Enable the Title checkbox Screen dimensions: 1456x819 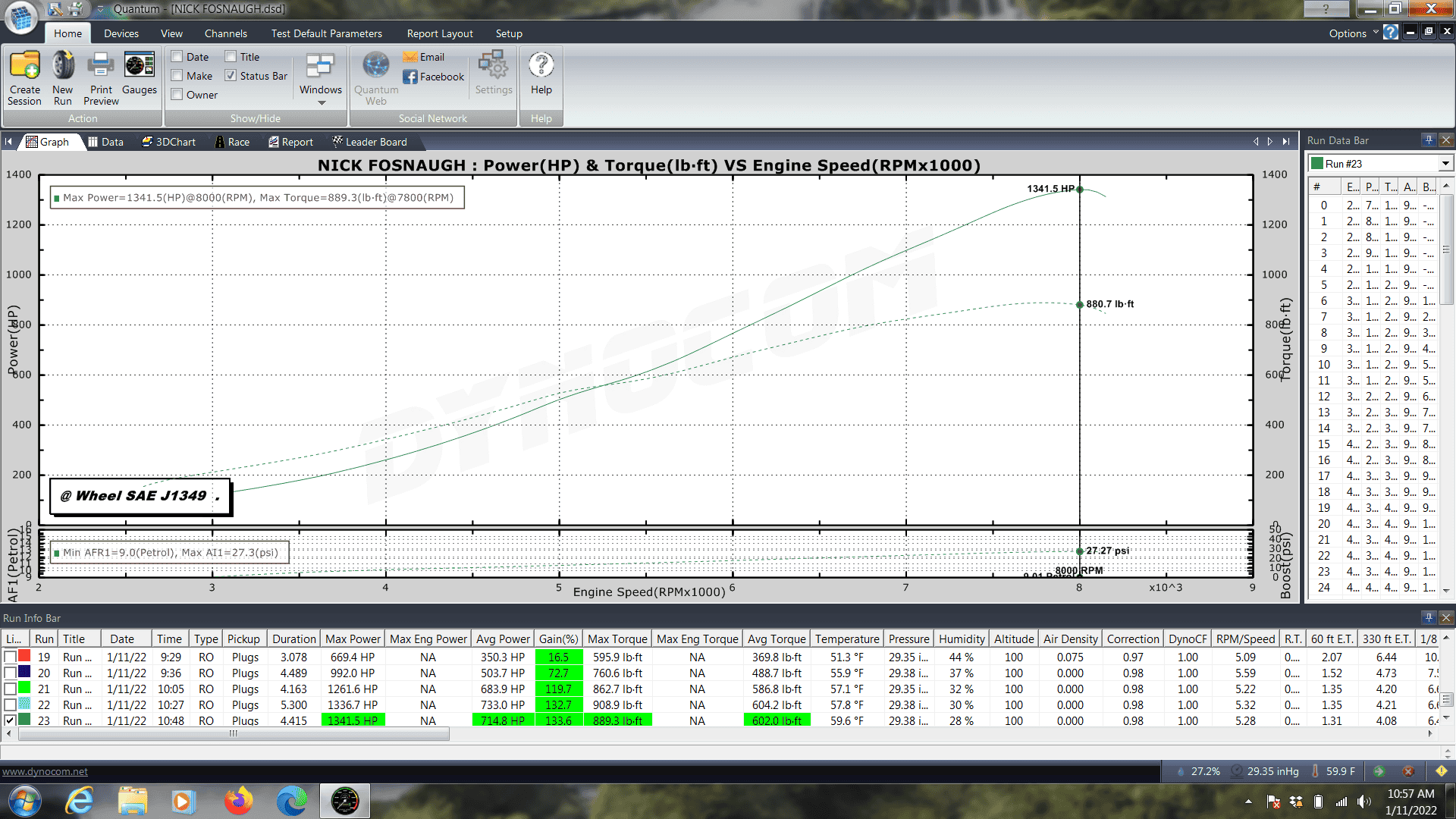coord(231,57)
